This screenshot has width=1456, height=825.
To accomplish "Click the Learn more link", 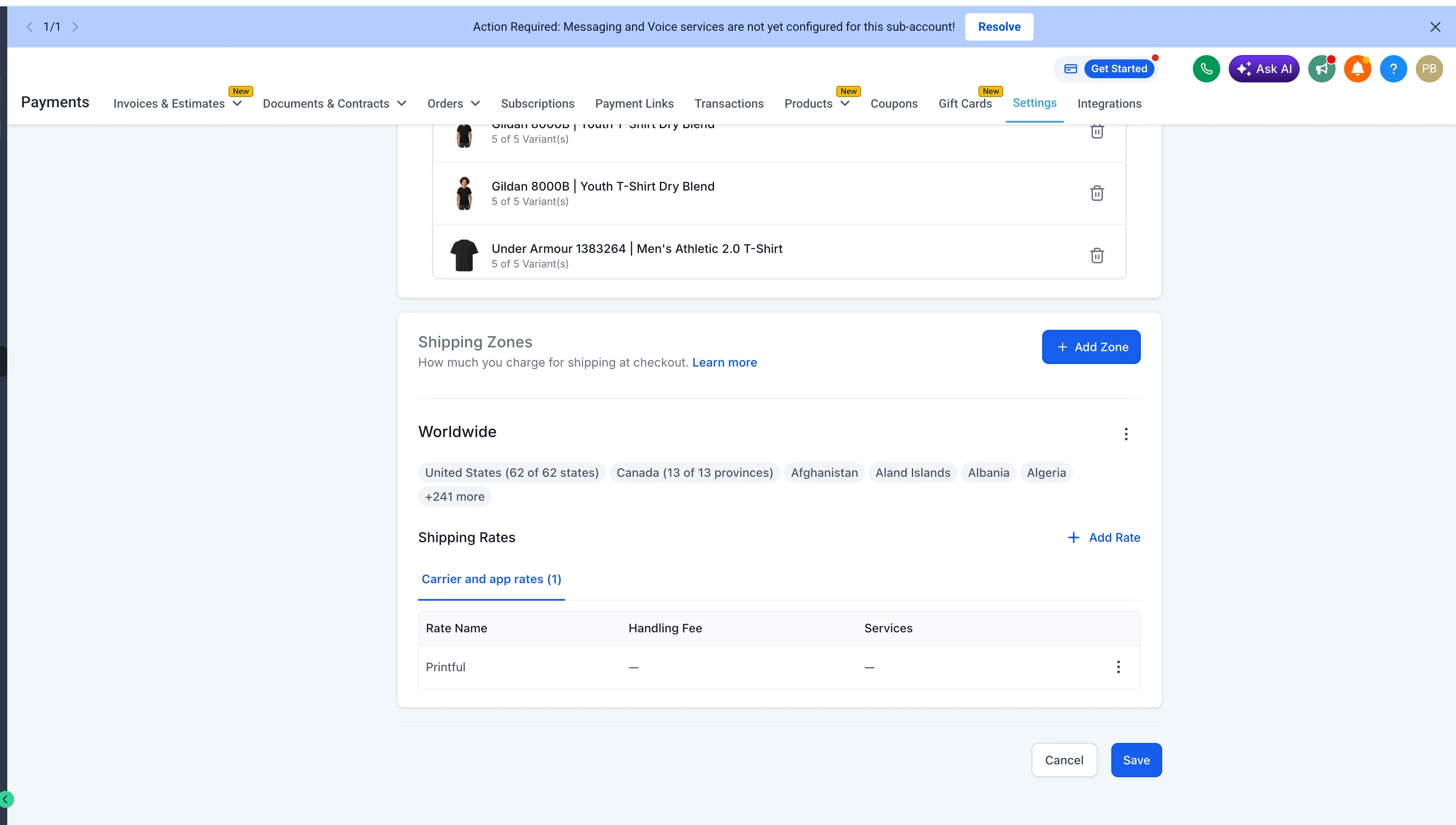I will coord(724,363).
